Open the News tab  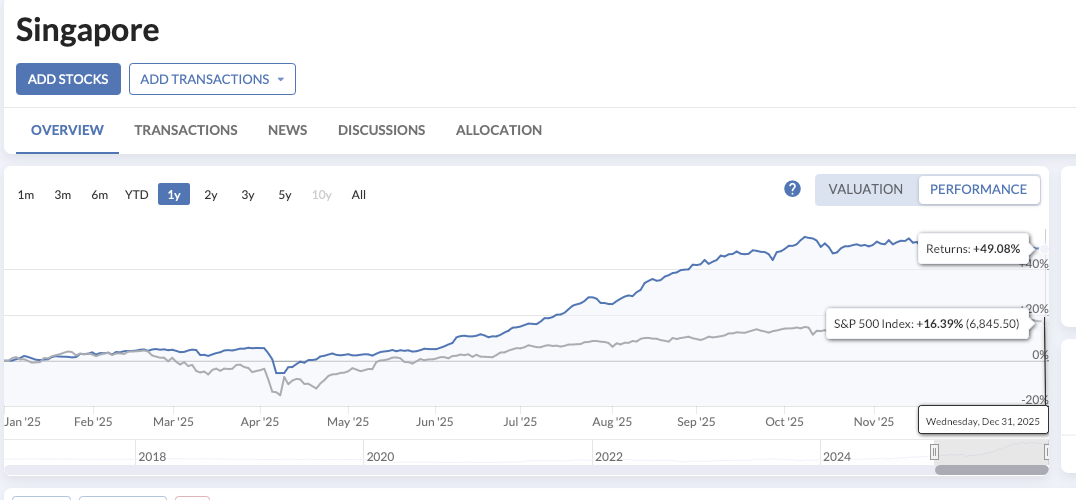coord(287,130)
